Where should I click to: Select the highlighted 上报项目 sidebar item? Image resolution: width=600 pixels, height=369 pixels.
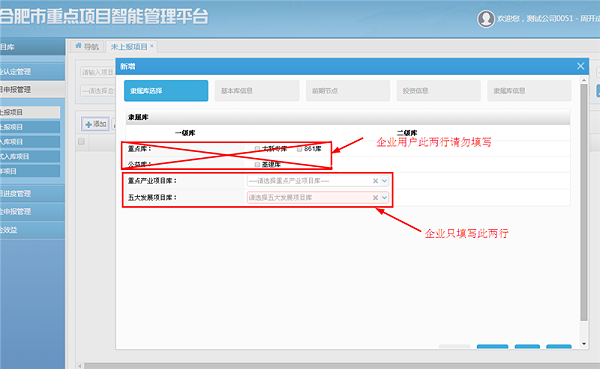coord(30,112)
